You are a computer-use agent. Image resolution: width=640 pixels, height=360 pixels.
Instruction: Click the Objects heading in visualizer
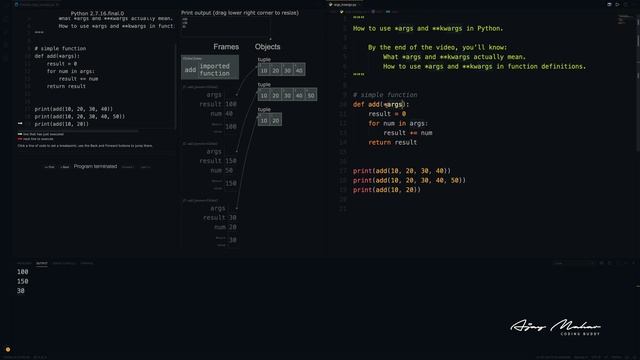267,47
